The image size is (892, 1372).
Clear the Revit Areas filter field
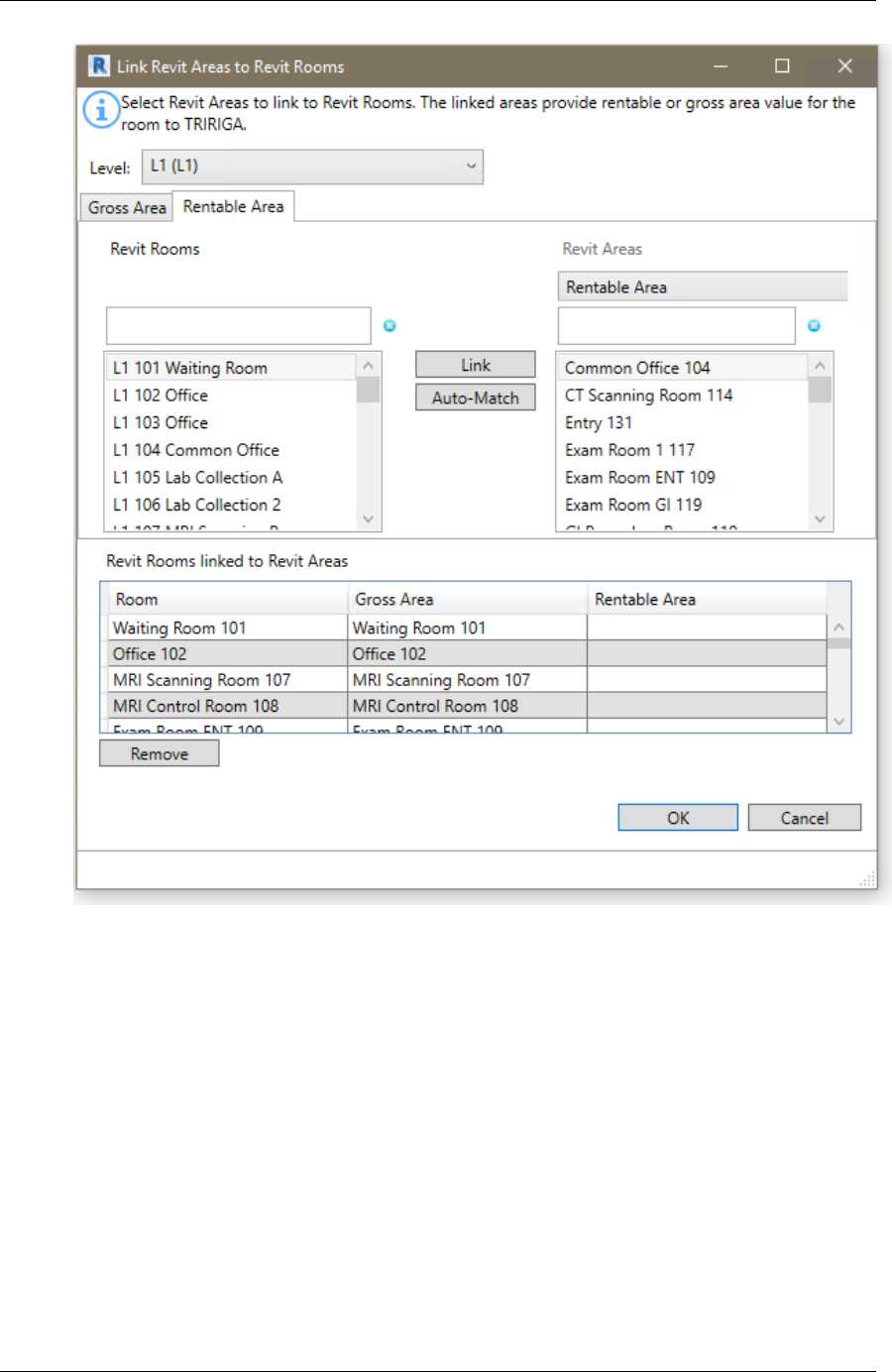click(x=814, y=326)
